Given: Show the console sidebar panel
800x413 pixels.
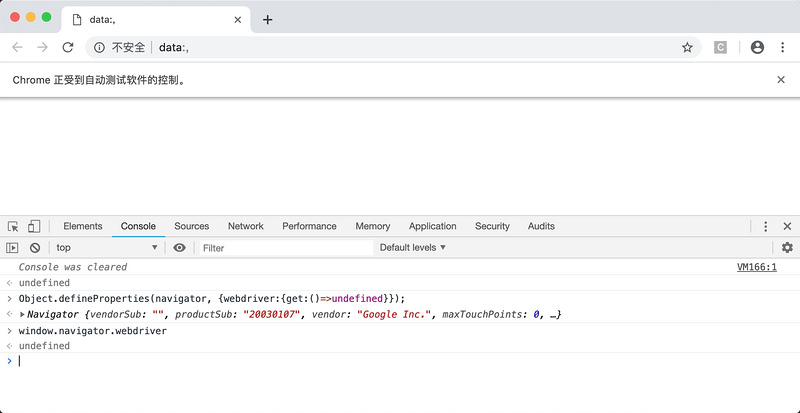Looking at the screenshot, I should (x=12, y=248).
